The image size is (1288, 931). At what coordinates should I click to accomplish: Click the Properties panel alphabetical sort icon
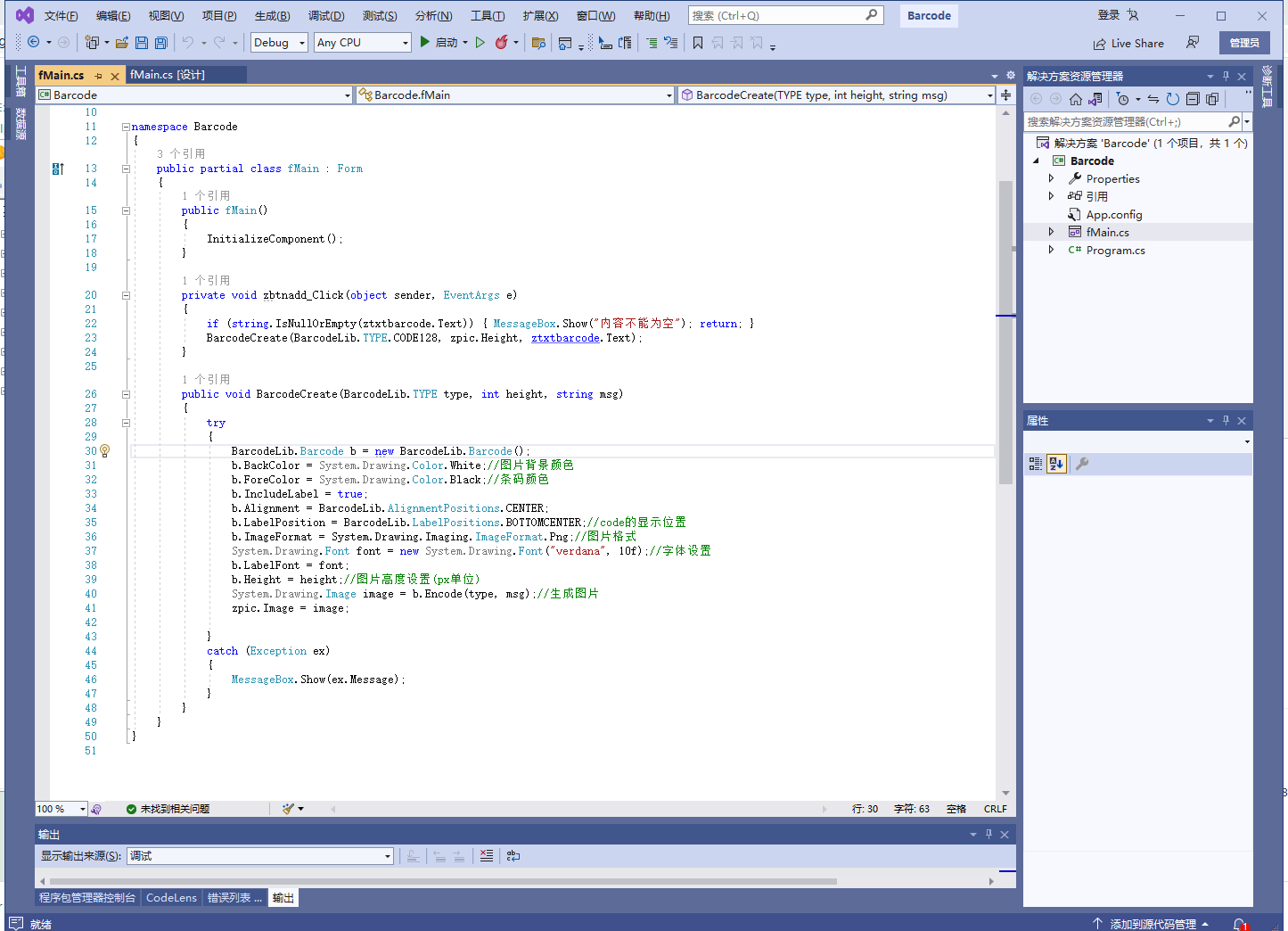[1056, 464]
